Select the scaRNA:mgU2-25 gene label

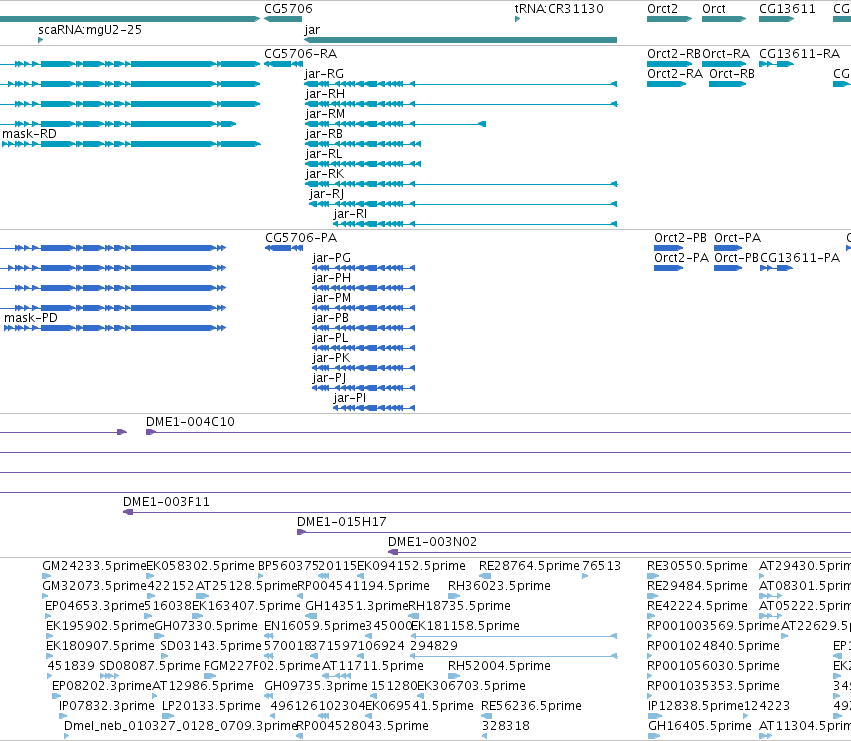click(90, 30)
